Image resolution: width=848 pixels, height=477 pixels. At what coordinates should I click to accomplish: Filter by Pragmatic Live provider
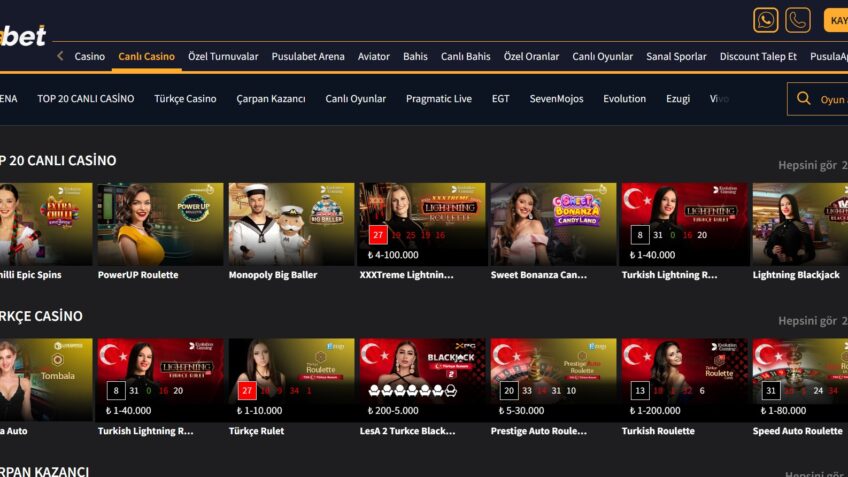click(x=439, y=98)
